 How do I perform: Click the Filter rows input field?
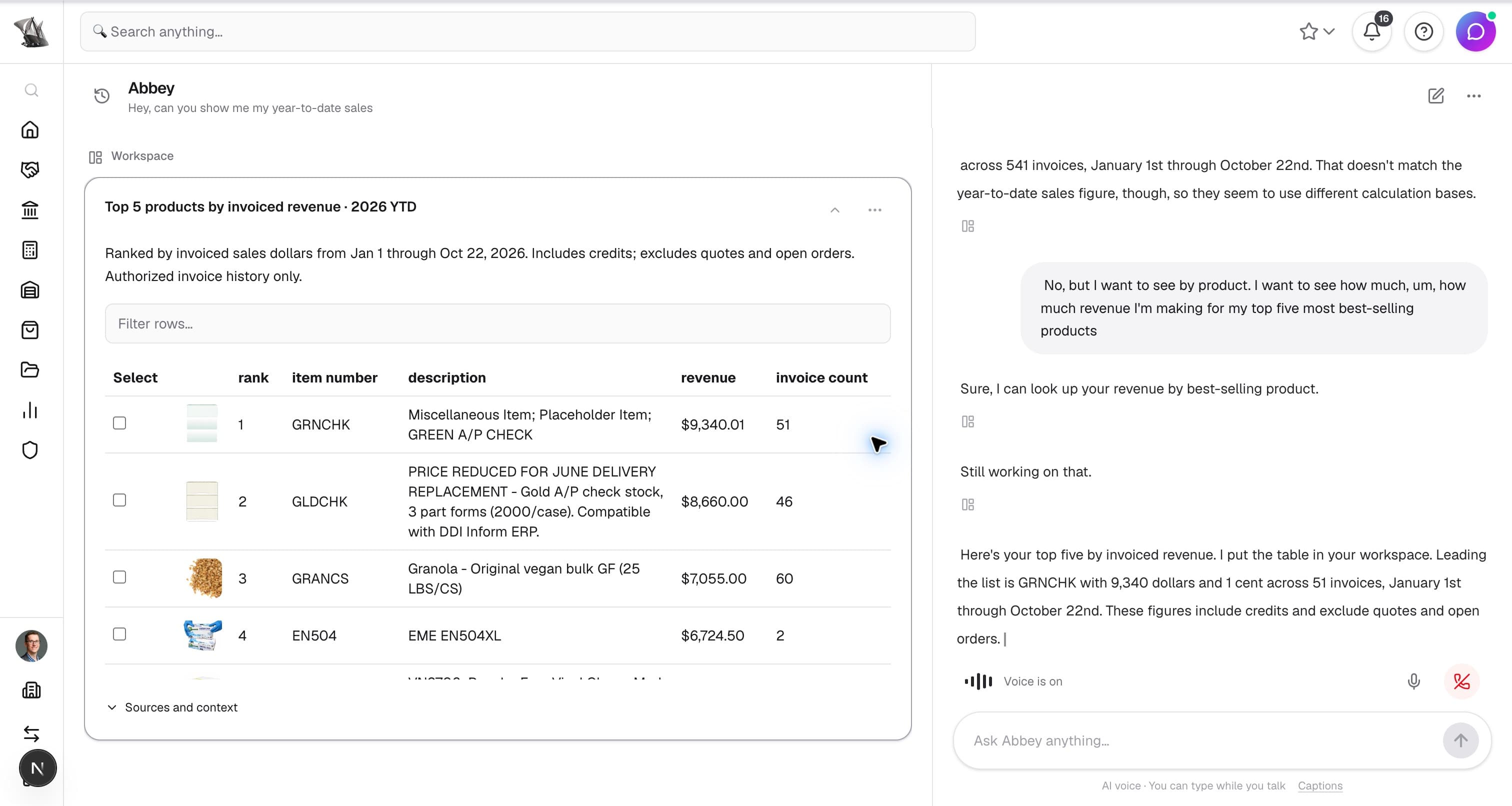coord(497,323)
